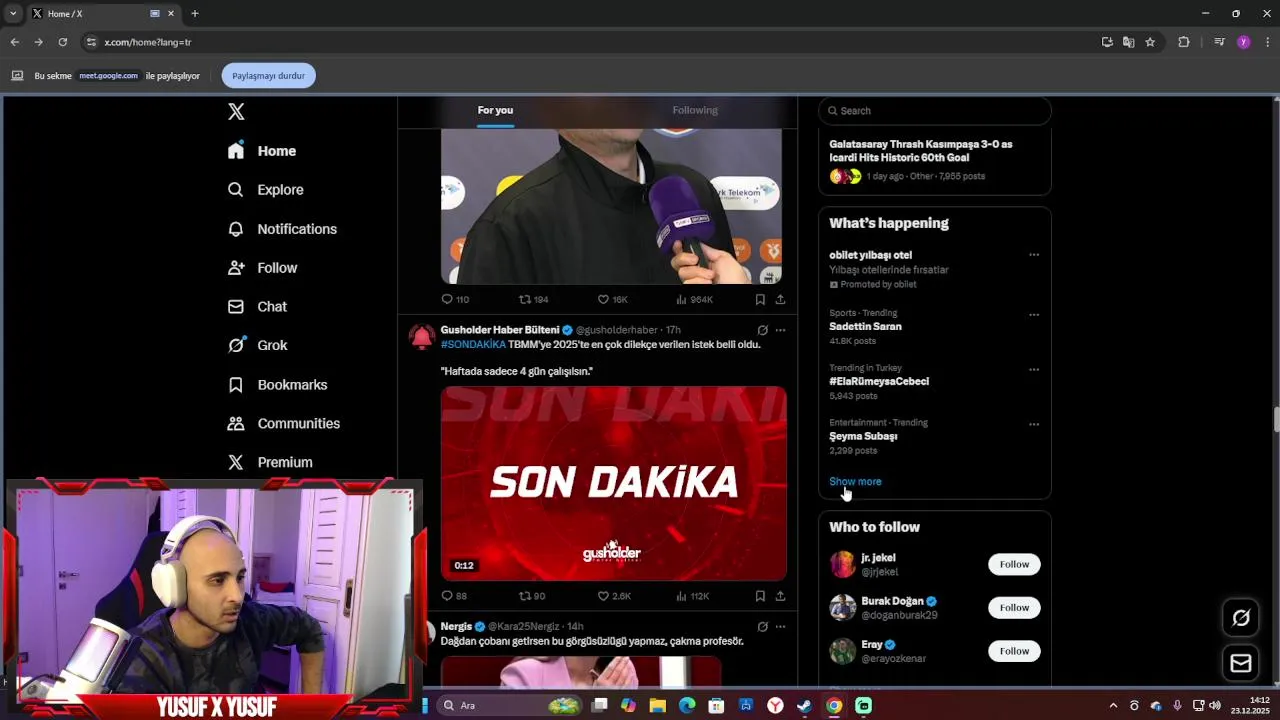
Task: Follow Burak Doğan
Action: (1014, 608)
